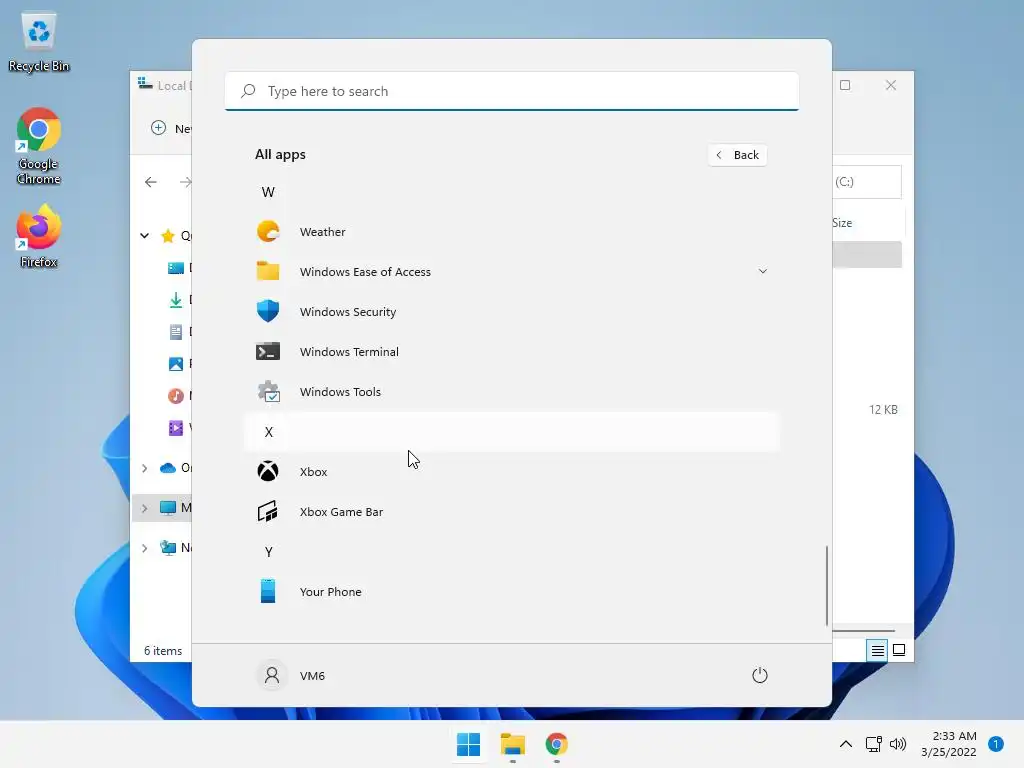Collapse Quick access in File Explorer
This screenshot has width=1024, height=768.
144,235
